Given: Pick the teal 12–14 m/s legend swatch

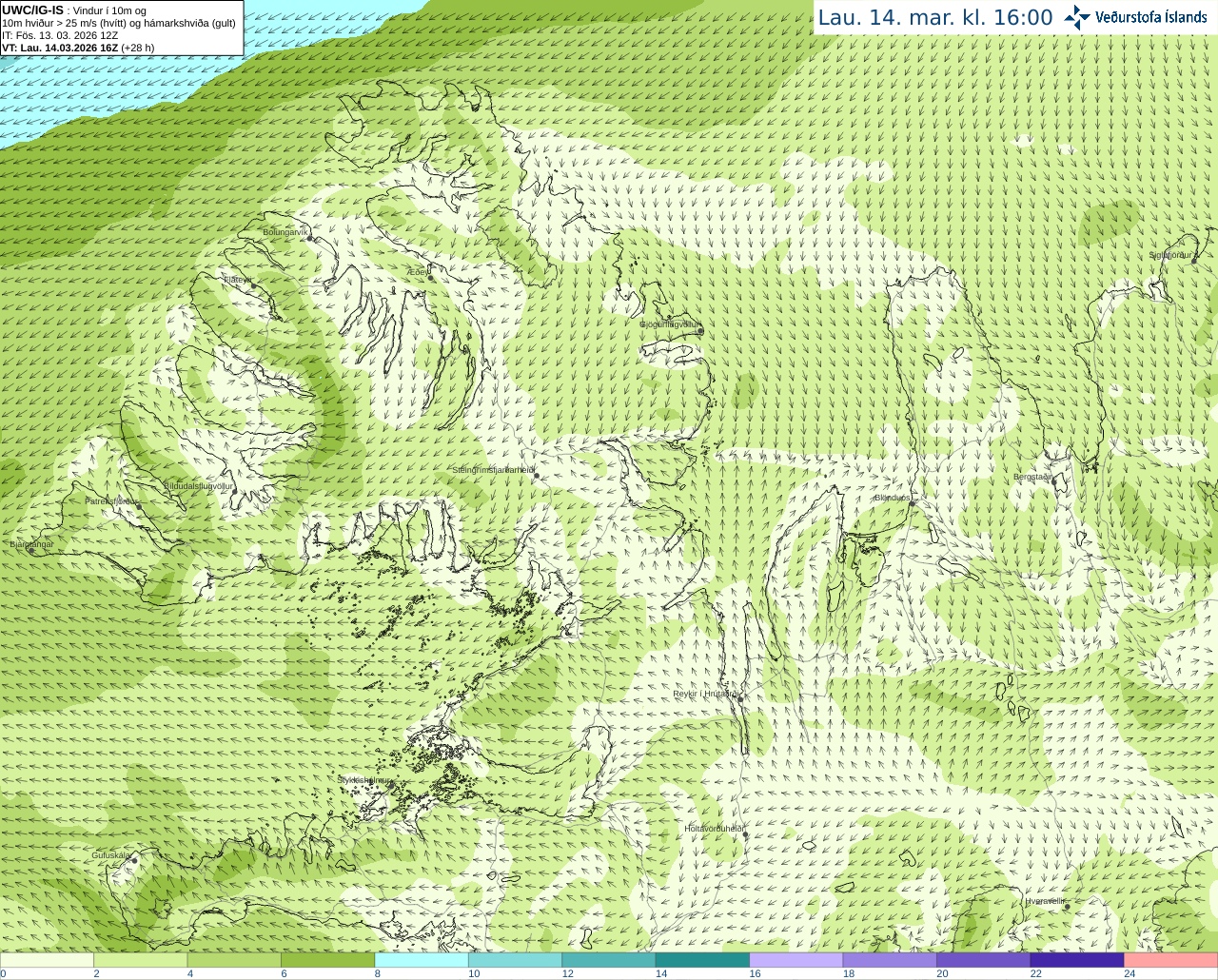Looking at the screenshot, I should (609, 960).
